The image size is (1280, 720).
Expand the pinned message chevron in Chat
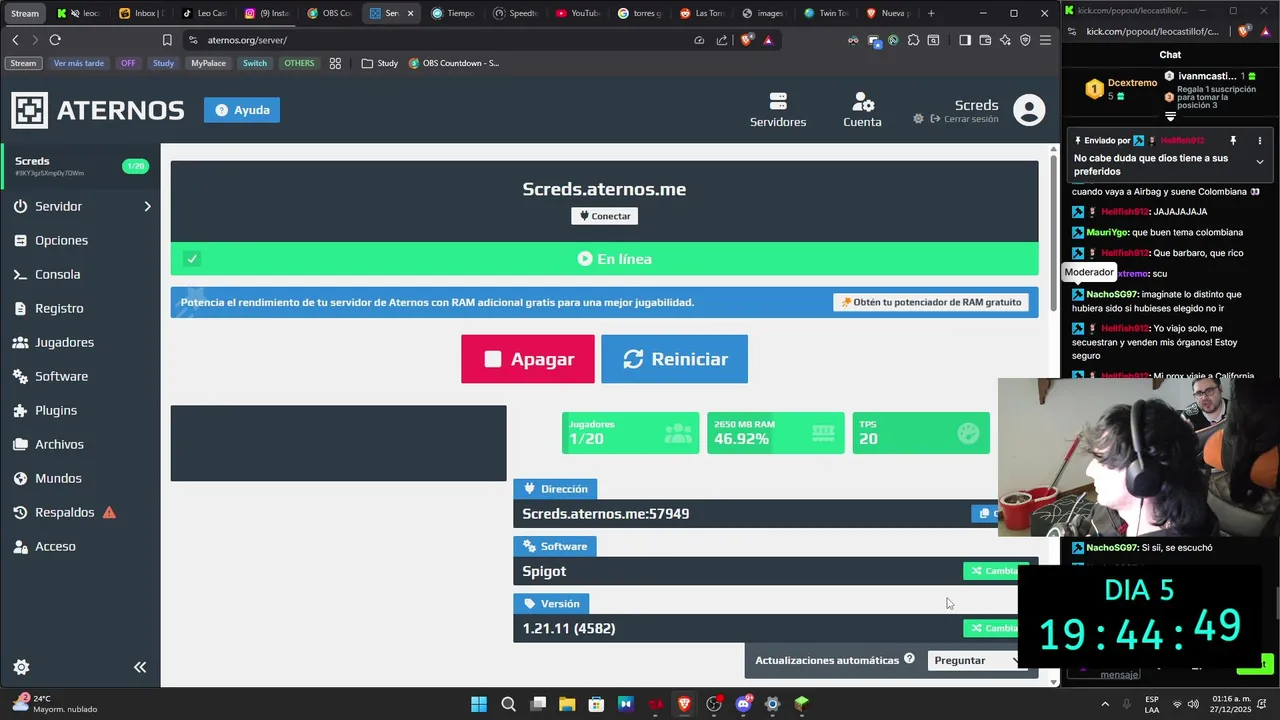pyautogui.click(x=1260, y=162)
